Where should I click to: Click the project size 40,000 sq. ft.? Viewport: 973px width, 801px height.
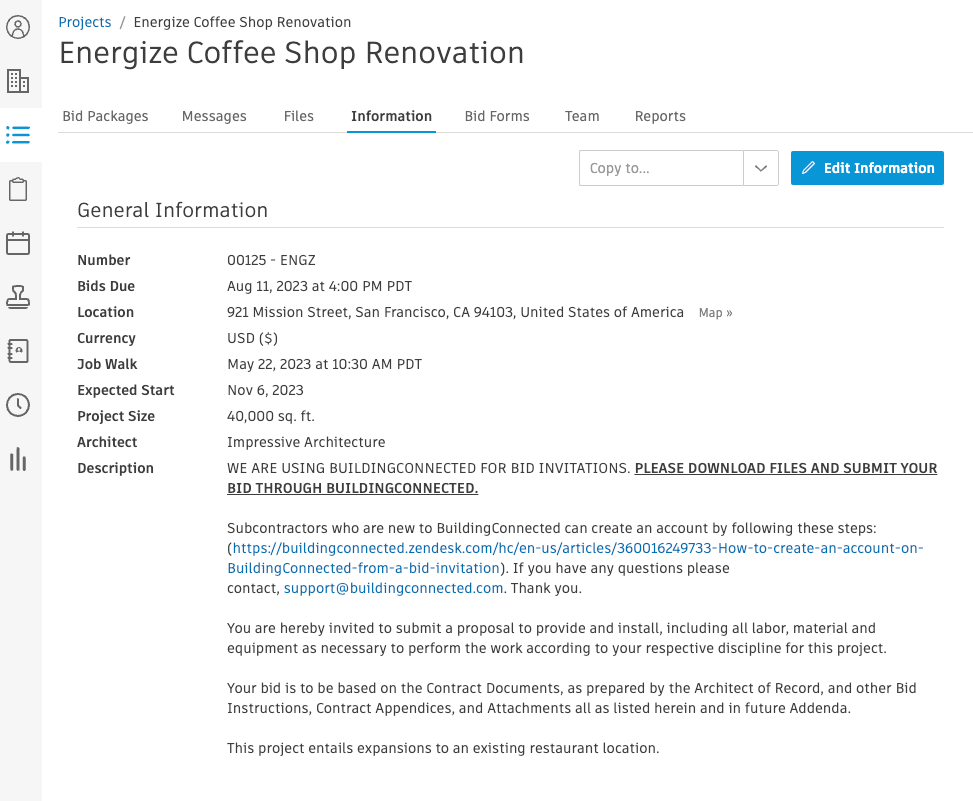pyautogui.click(x=271, y=416)
